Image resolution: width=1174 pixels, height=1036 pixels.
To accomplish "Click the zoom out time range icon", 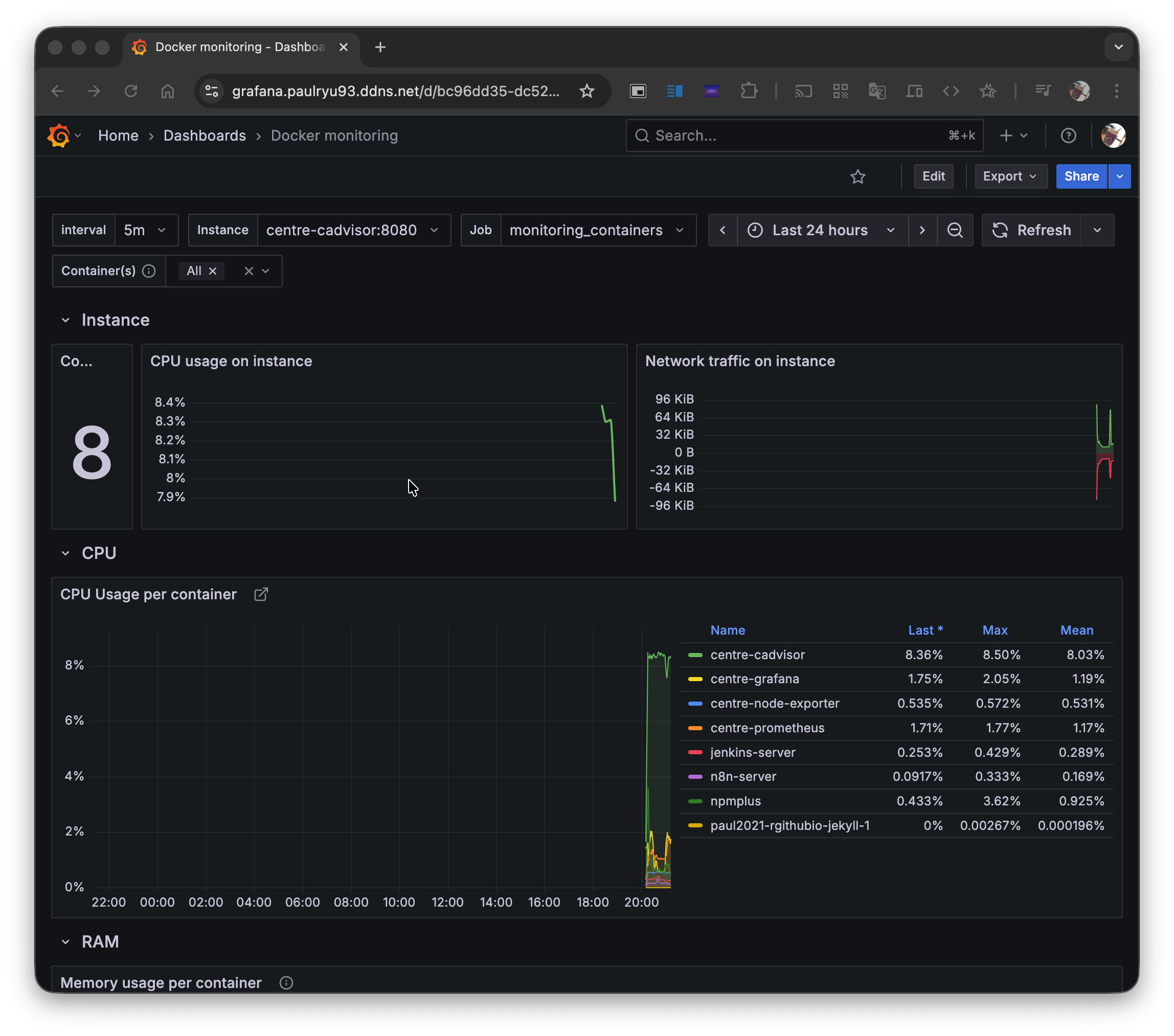I will click(955, 230).
